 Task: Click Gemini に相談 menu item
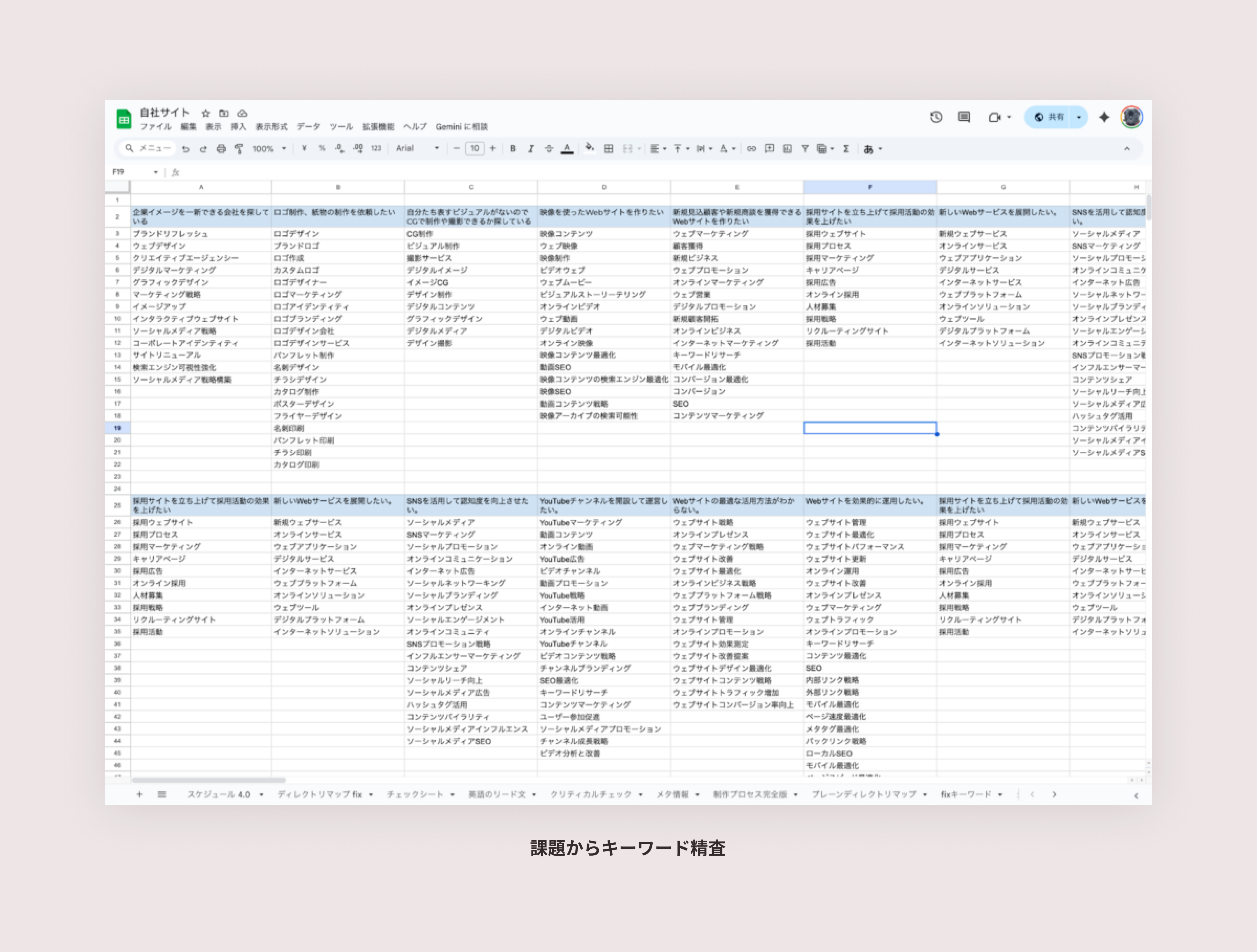coord(462,127)
